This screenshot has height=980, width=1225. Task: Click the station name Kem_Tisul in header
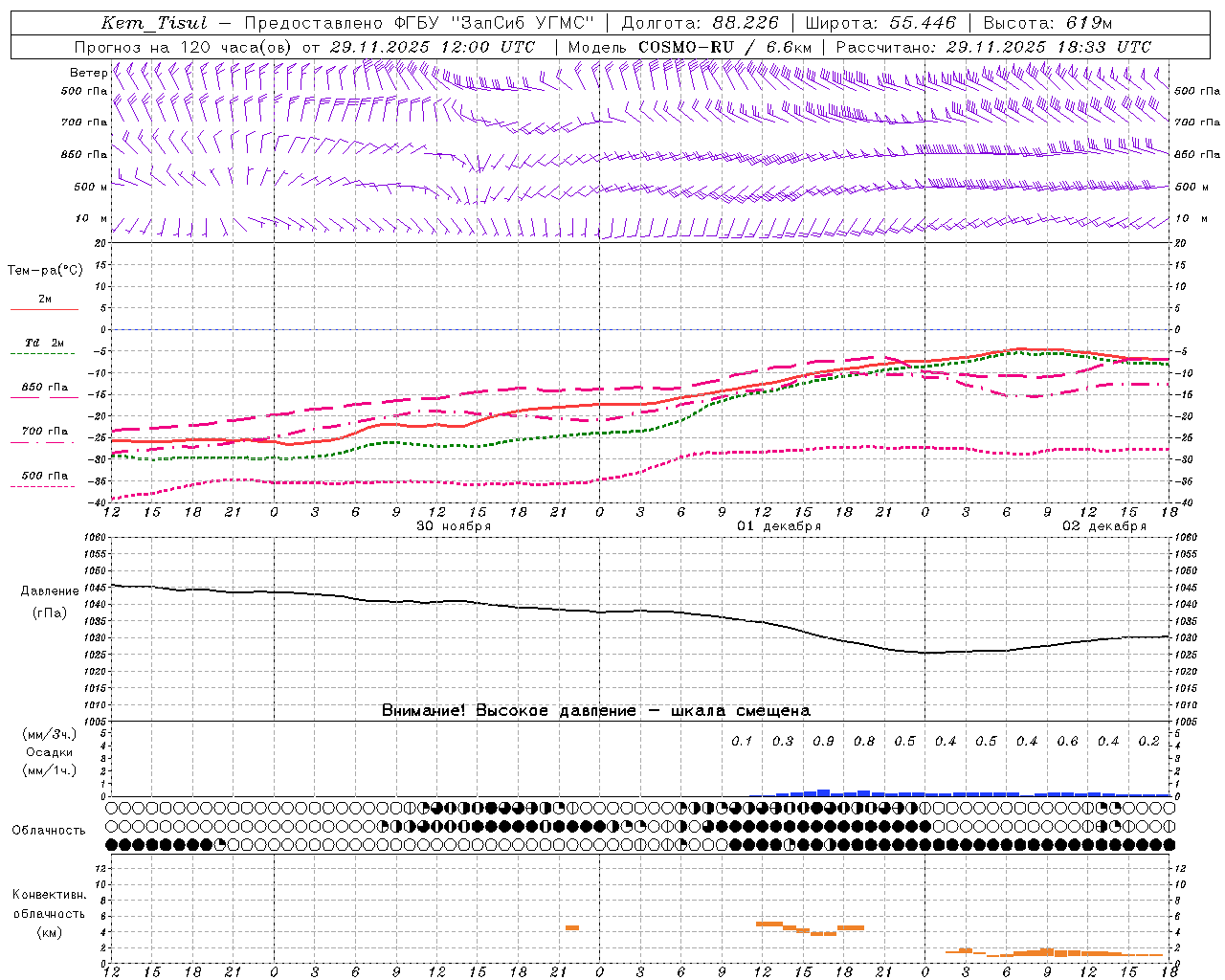coord(154,23)
